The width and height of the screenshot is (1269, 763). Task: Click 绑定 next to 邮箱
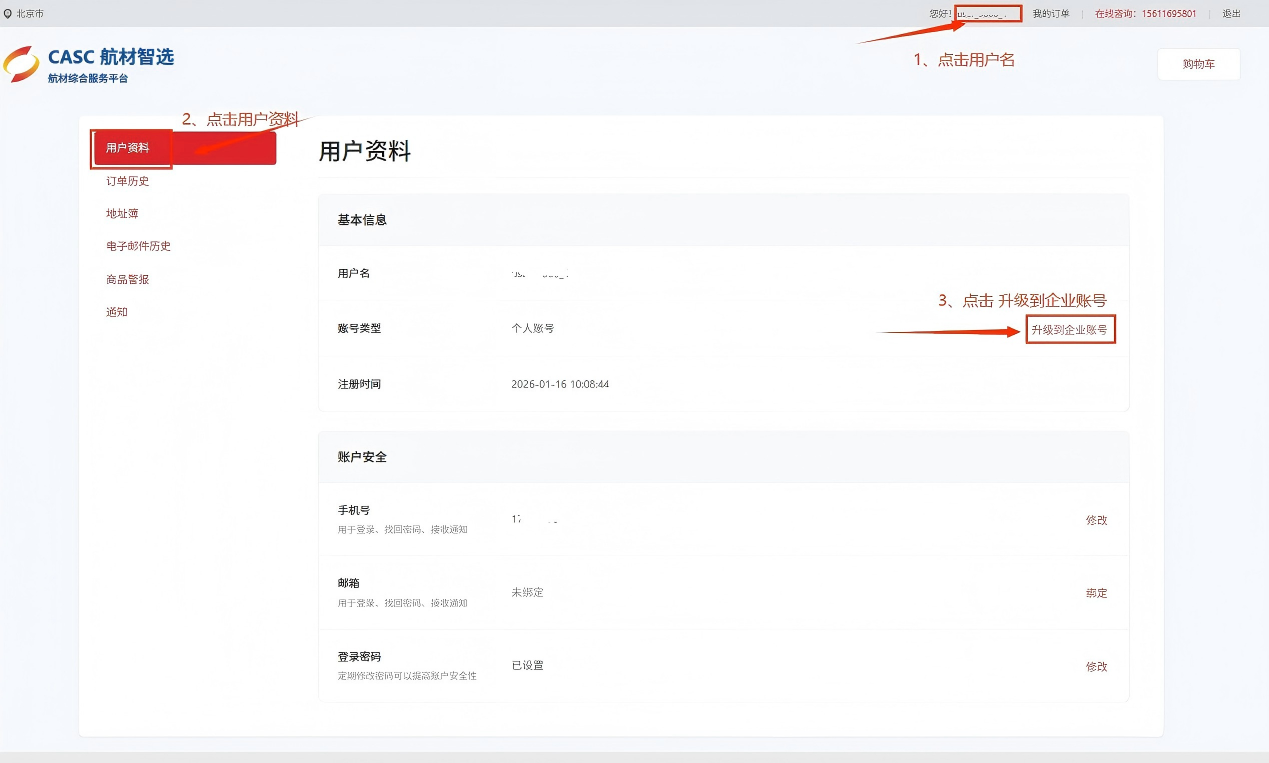pyautogui.click(x=1096, y=593)
